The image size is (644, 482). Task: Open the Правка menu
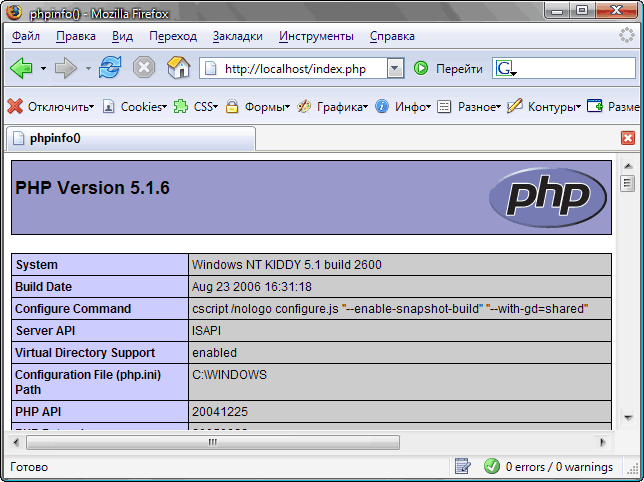[x=76, y=36]
